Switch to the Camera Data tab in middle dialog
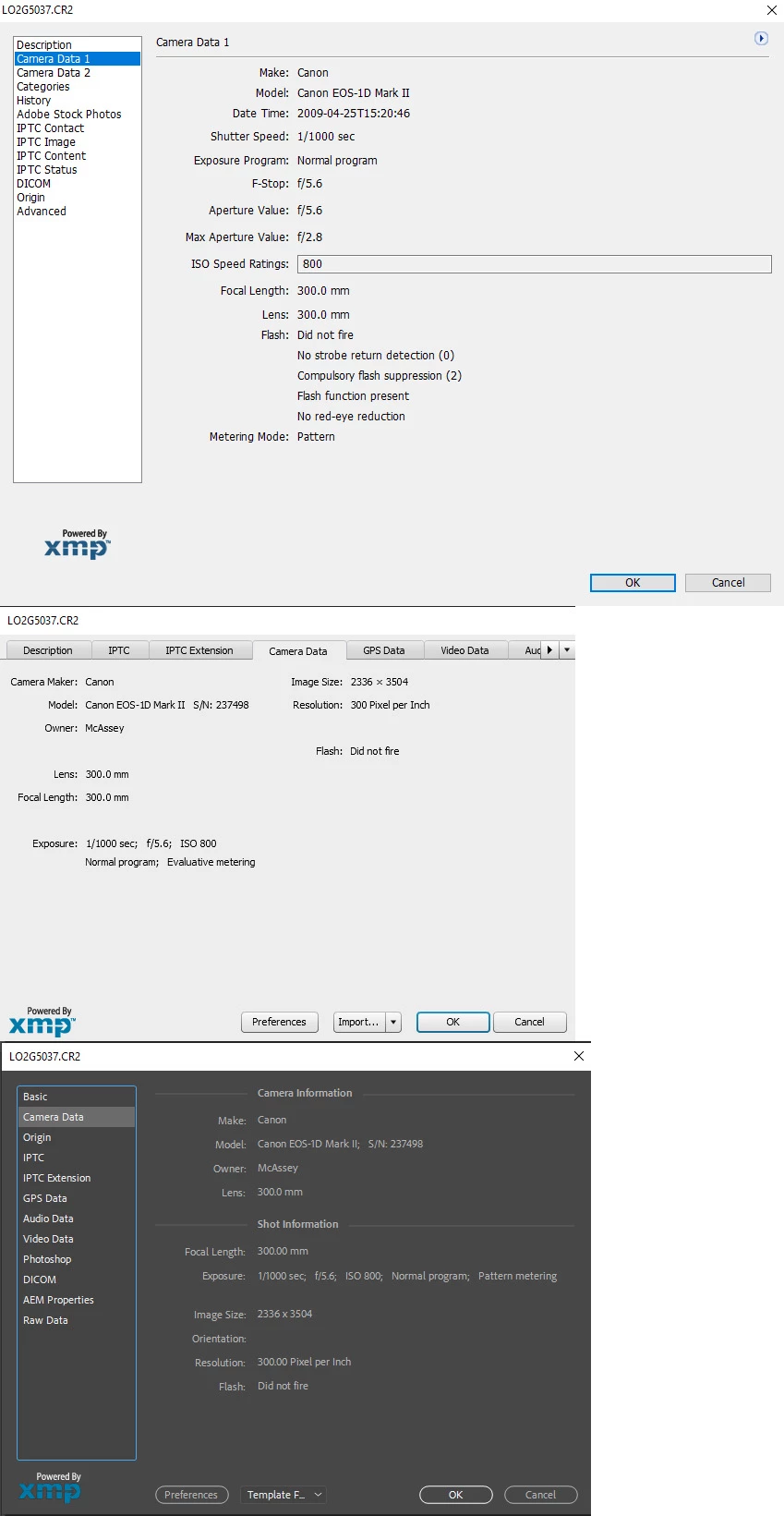 tap(298, 650)
